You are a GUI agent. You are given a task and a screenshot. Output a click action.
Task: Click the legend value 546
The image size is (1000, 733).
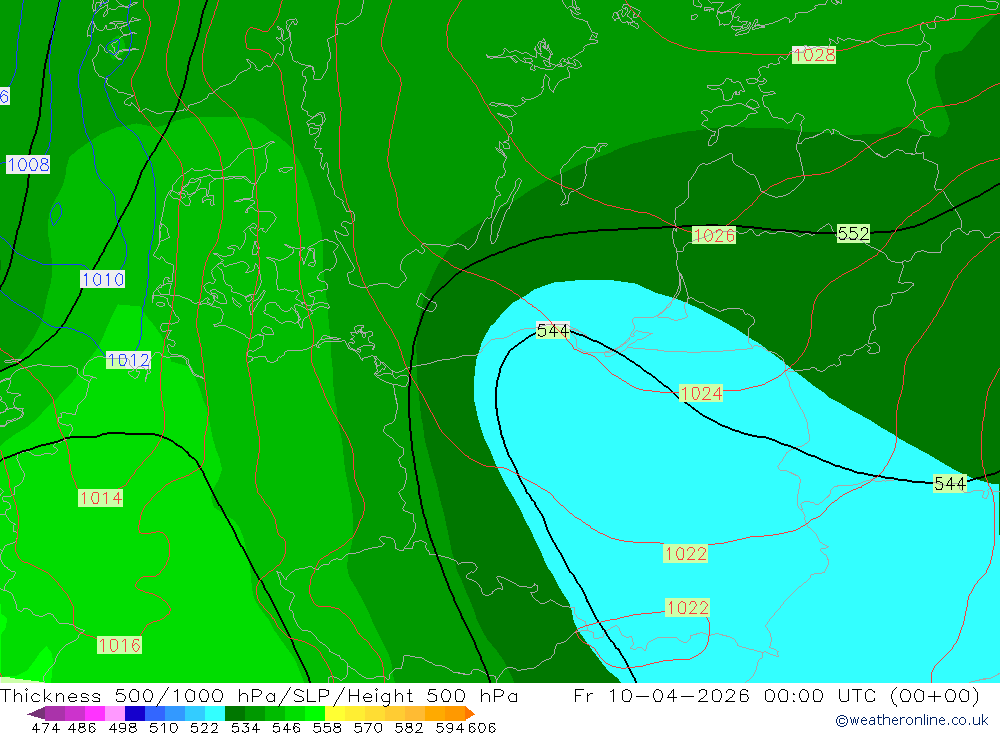286,728
